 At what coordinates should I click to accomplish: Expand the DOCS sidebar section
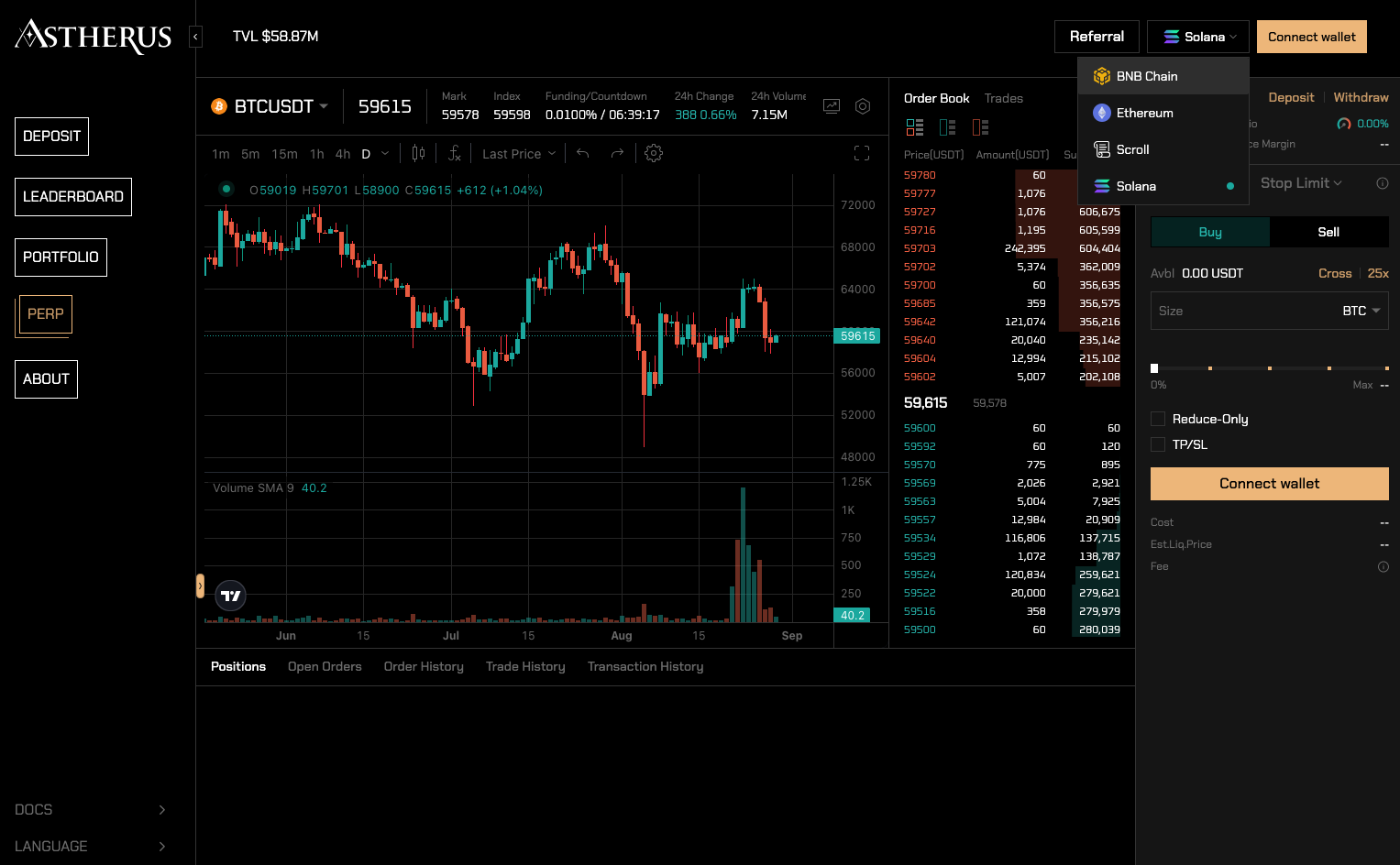click(x=91, y=810)
